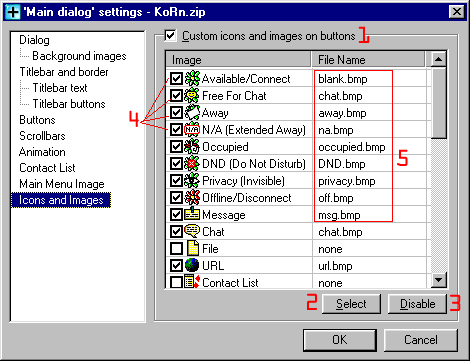Click the off.bmp file name cell
This screenshot has width=470, height=361.
pyautogui.click(x=369, y=198)
